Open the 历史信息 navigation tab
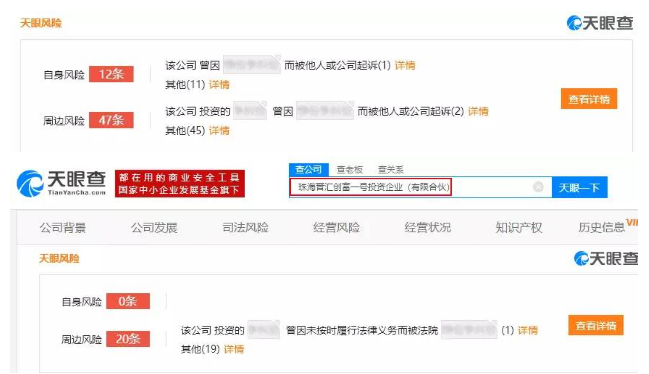 tap(601, 228)
